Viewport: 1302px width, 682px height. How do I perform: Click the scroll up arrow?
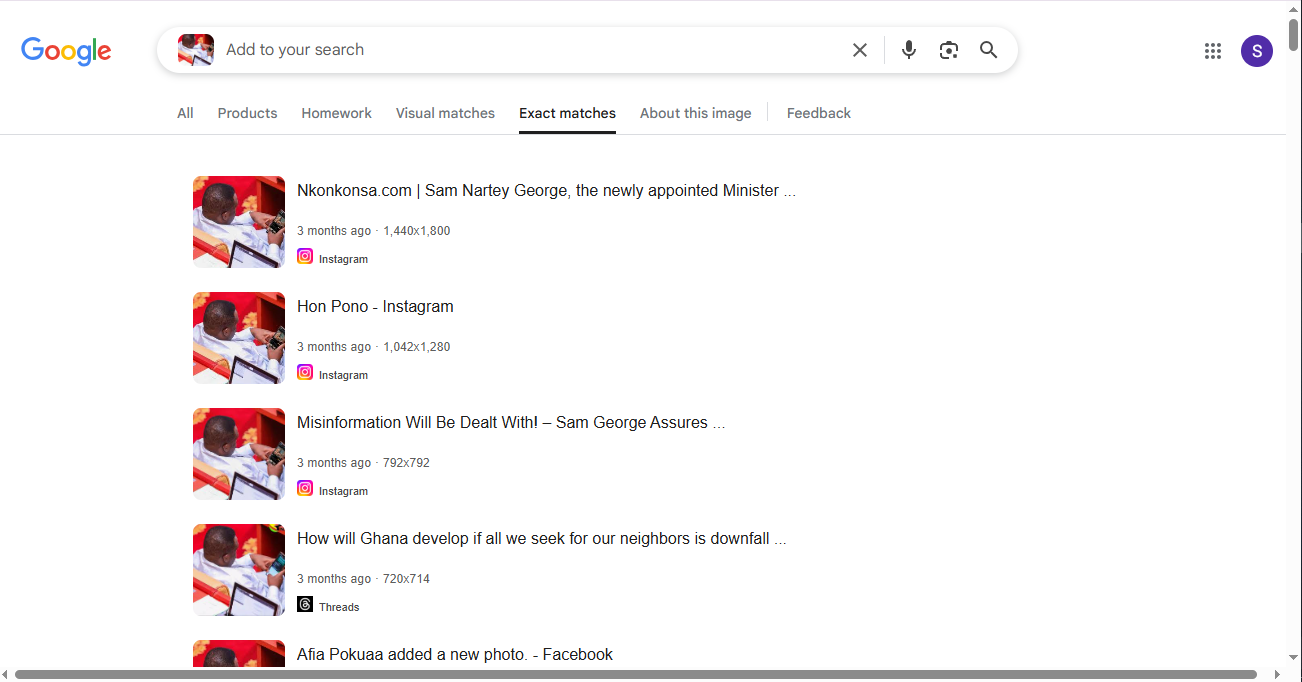(x=1293, y=8)
